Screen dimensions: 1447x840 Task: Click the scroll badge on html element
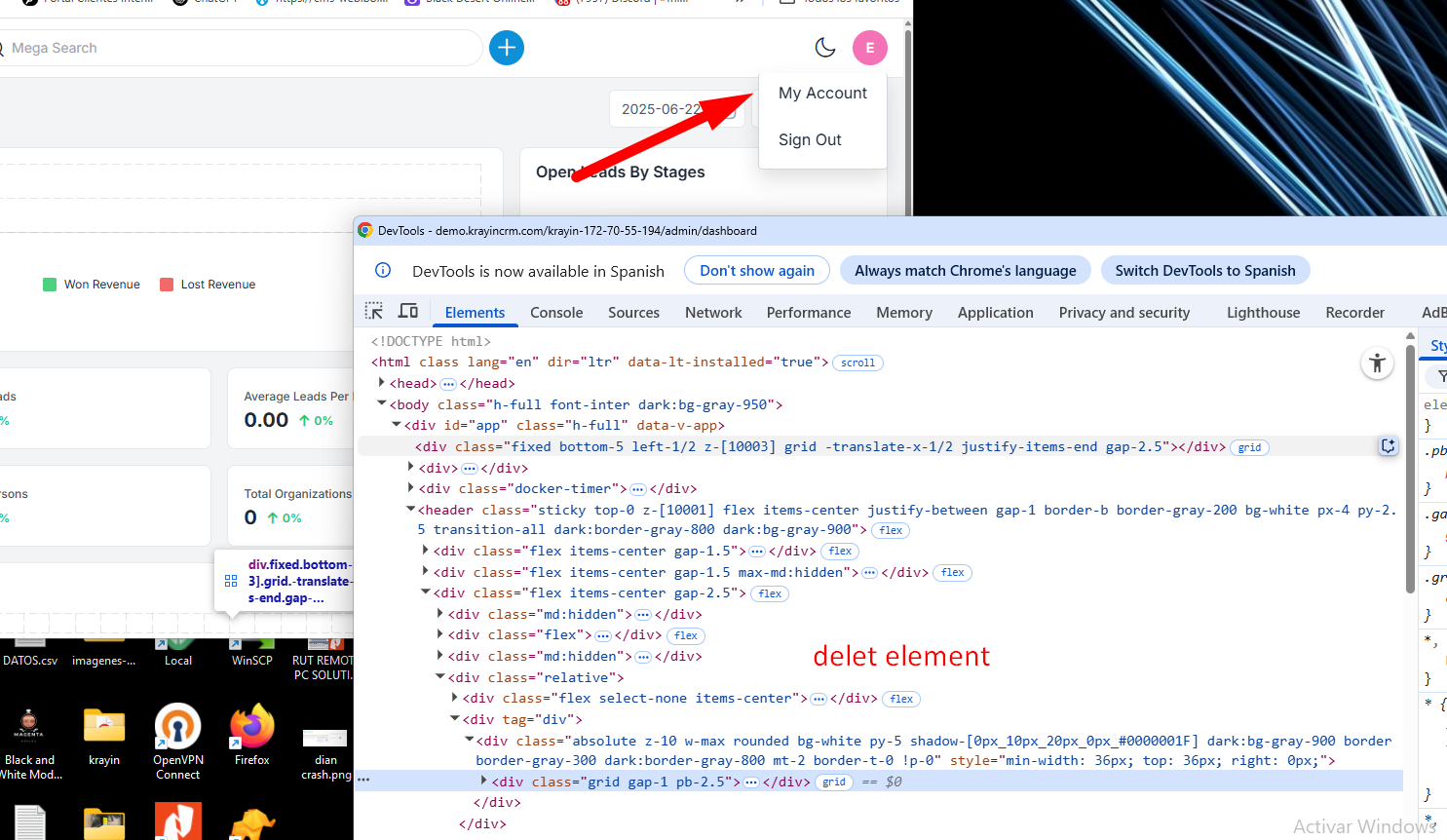click(x=857, y=363)
